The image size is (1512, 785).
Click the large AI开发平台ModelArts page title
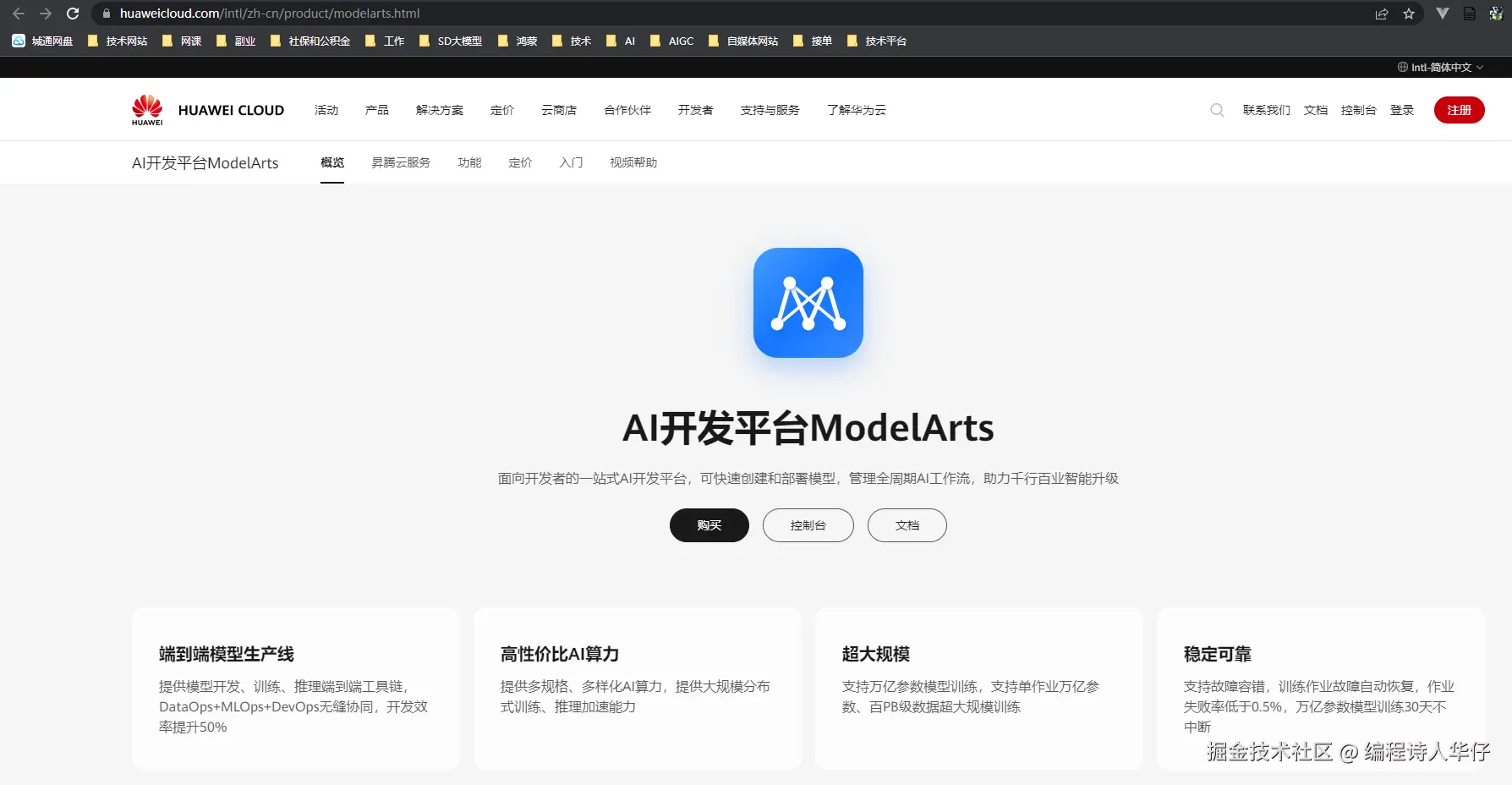[x=808, y=428]
